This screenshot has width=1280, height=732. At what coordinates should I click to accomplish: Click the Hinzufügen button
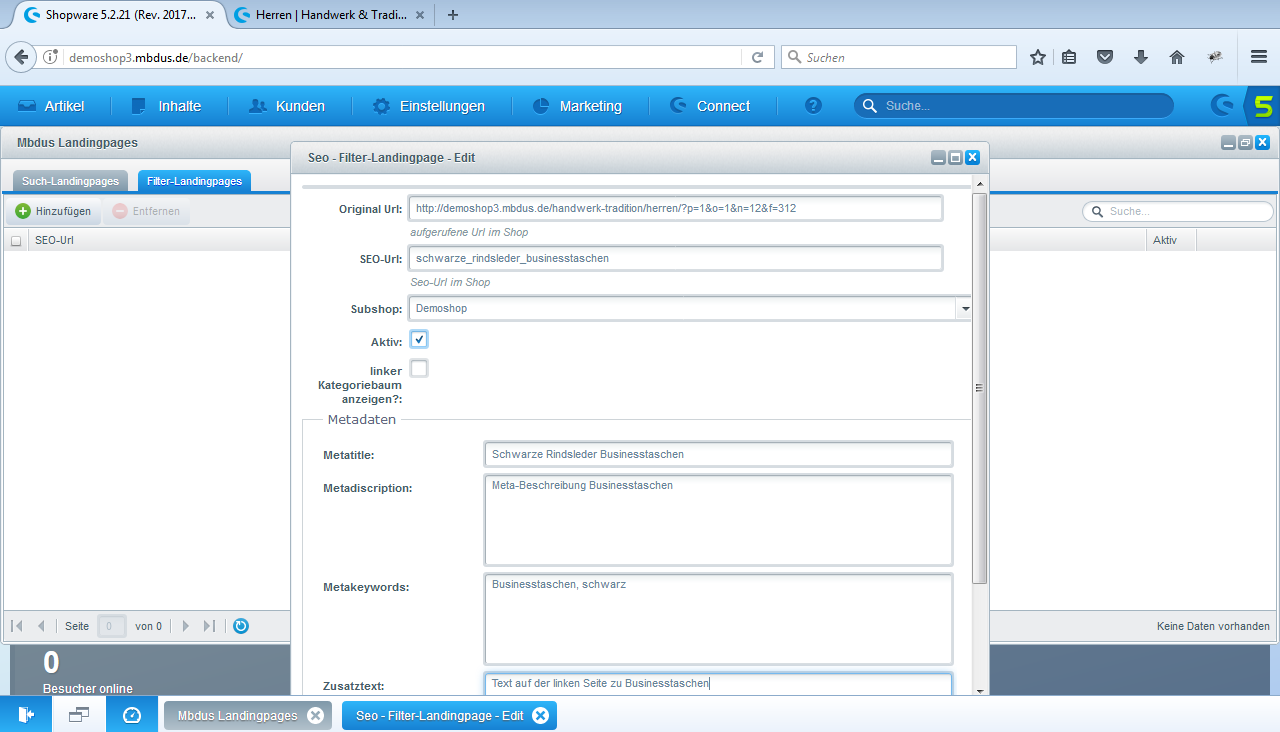[x=54, y=211]
